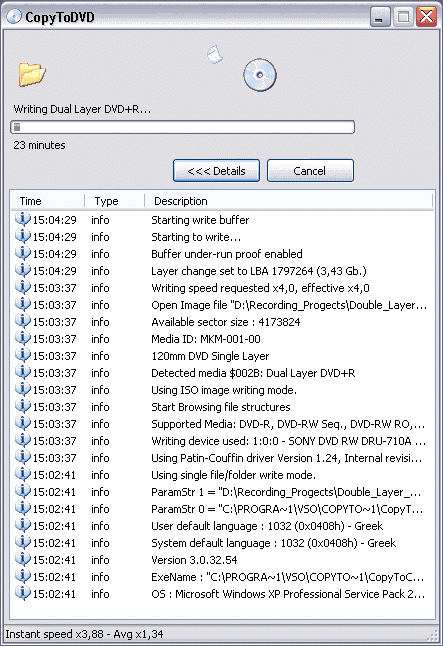The image size is (443, 646).
Task: Select the 'Layer change set to LBA' entry
Action: (x=223, y=271)
